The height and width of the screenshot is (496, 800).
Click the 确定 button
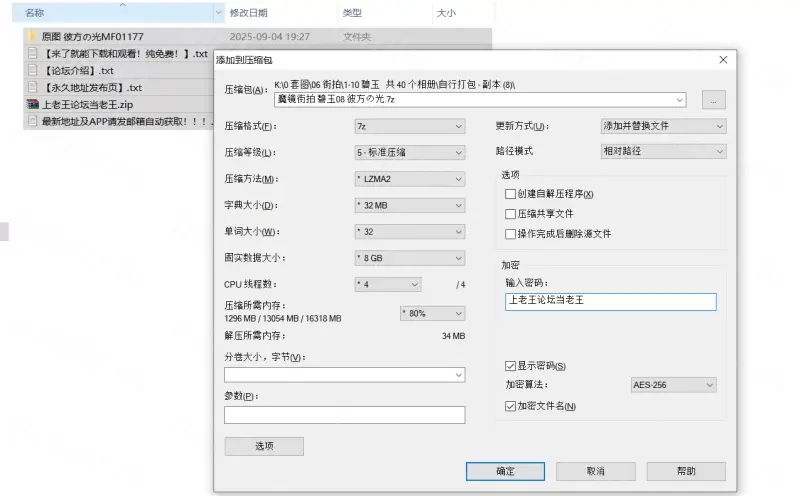(x=505, y=471)
